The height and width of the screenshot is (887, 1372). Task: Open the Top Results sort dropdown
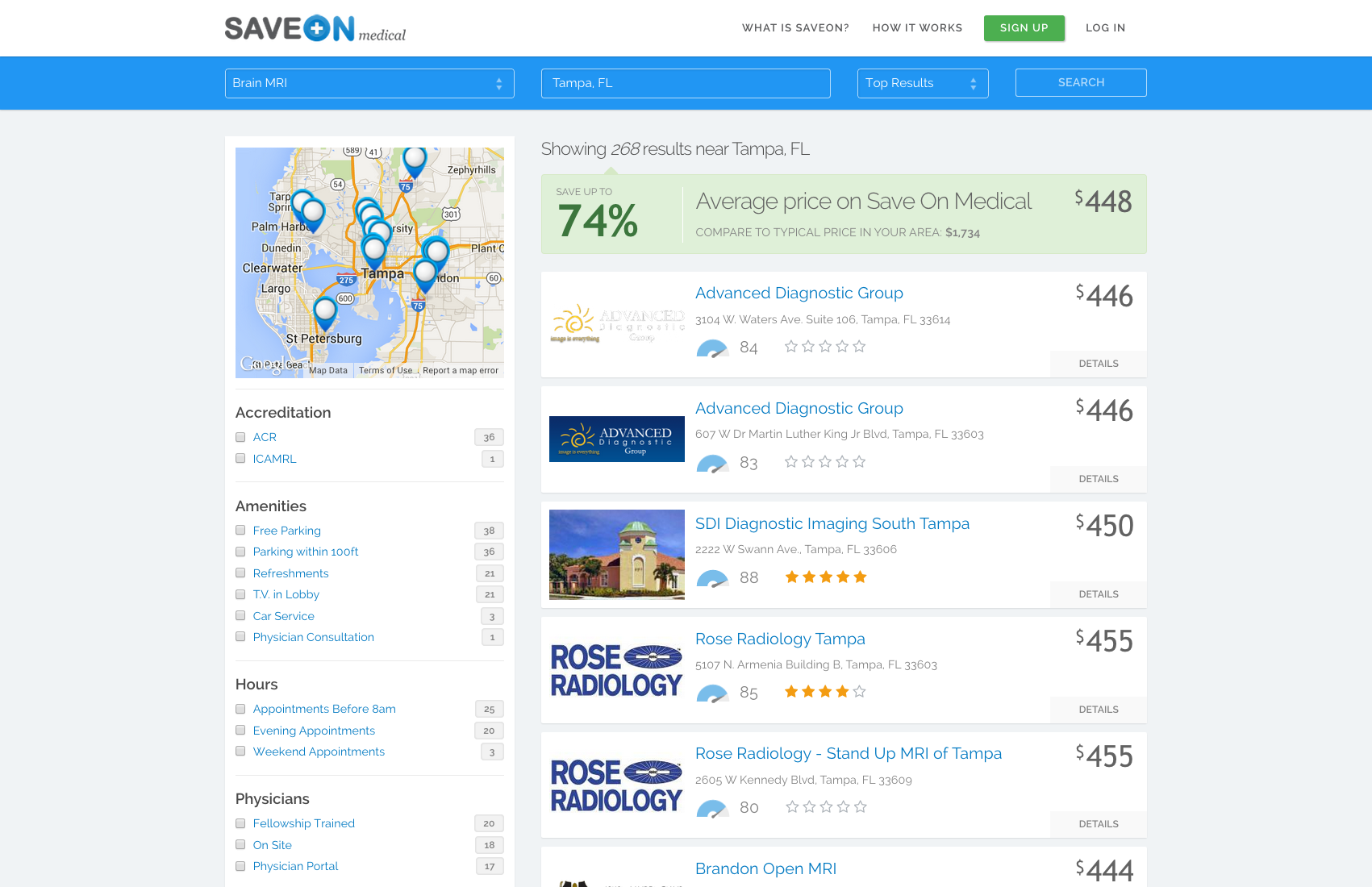tap(923, 83)
